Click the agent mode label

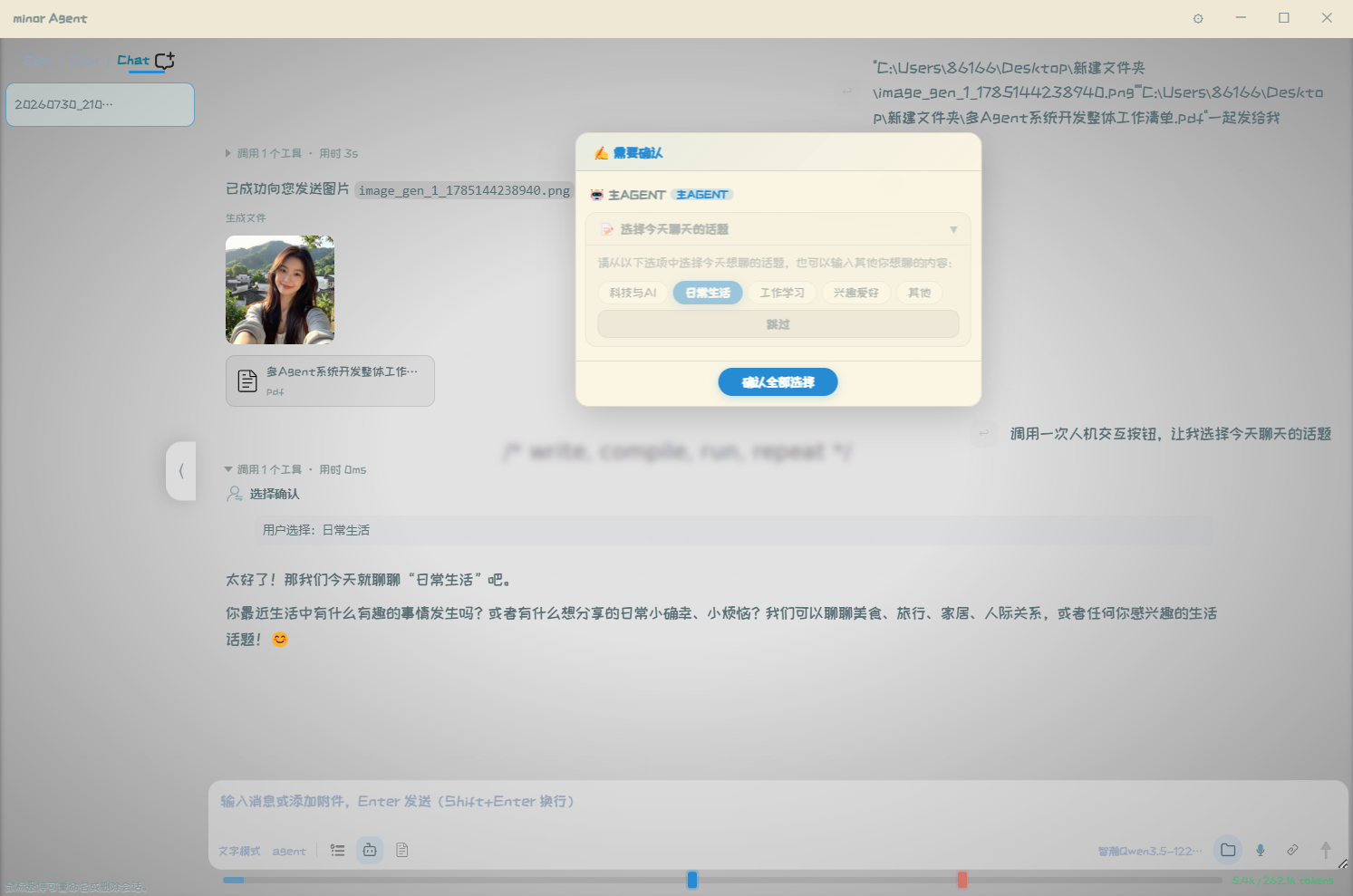pyautogui.click(x=289, y=851)
